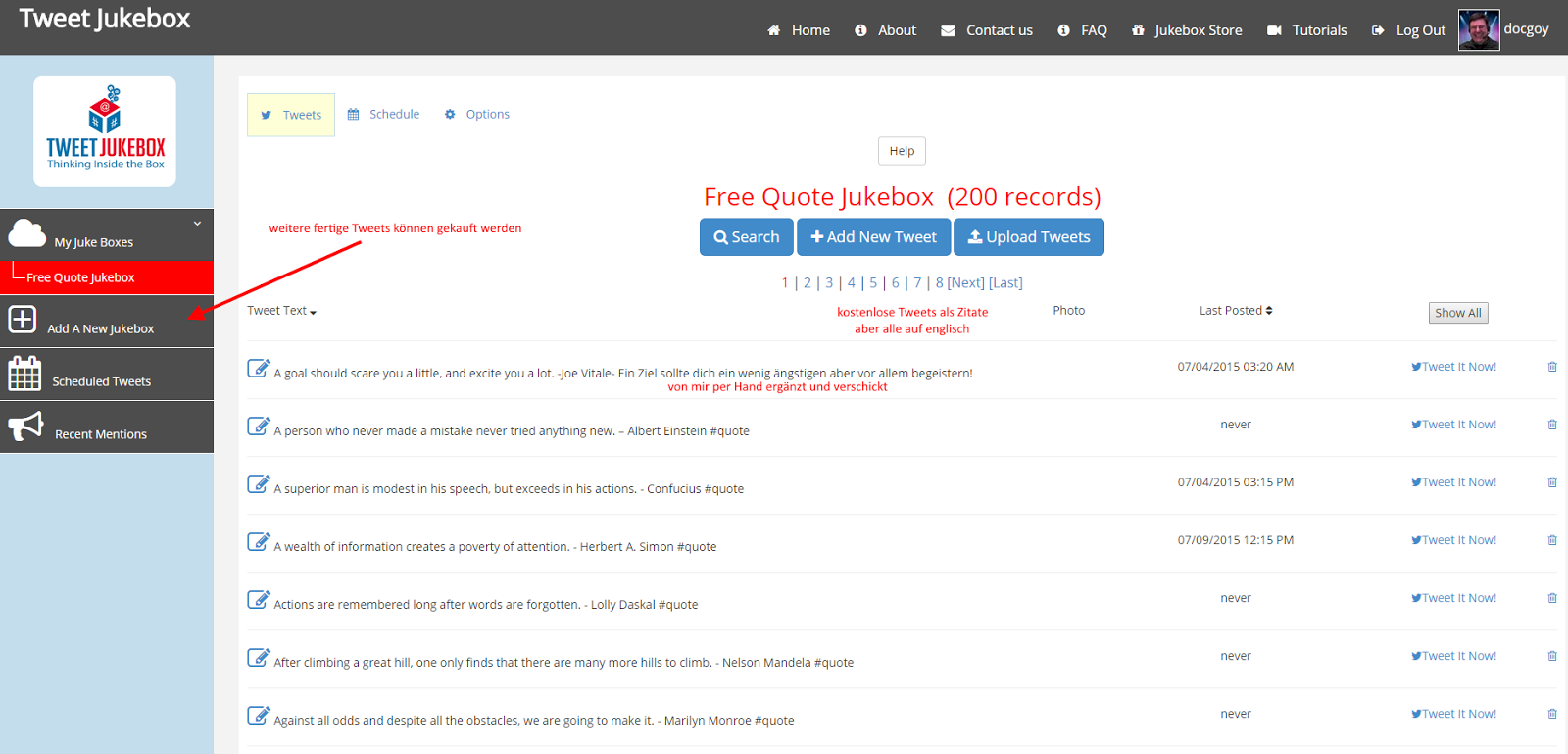The height and width of the screenshot is (754, 1568).
Task: Click the megaphone icon for Recent Mentions
Action: (x=26, y=427)
